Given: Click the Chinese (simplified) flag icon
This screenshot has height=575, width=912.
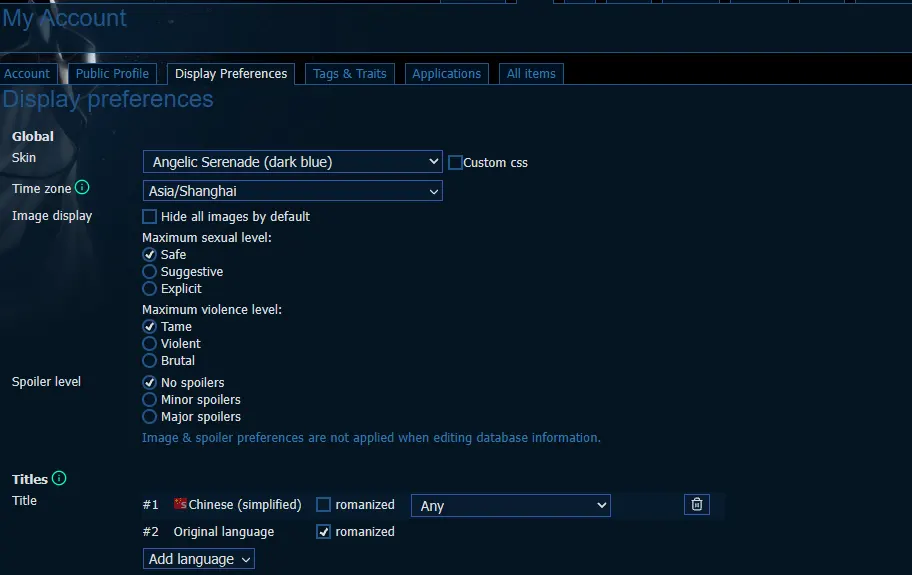Looking at the screenshot, I should point(180,504).
